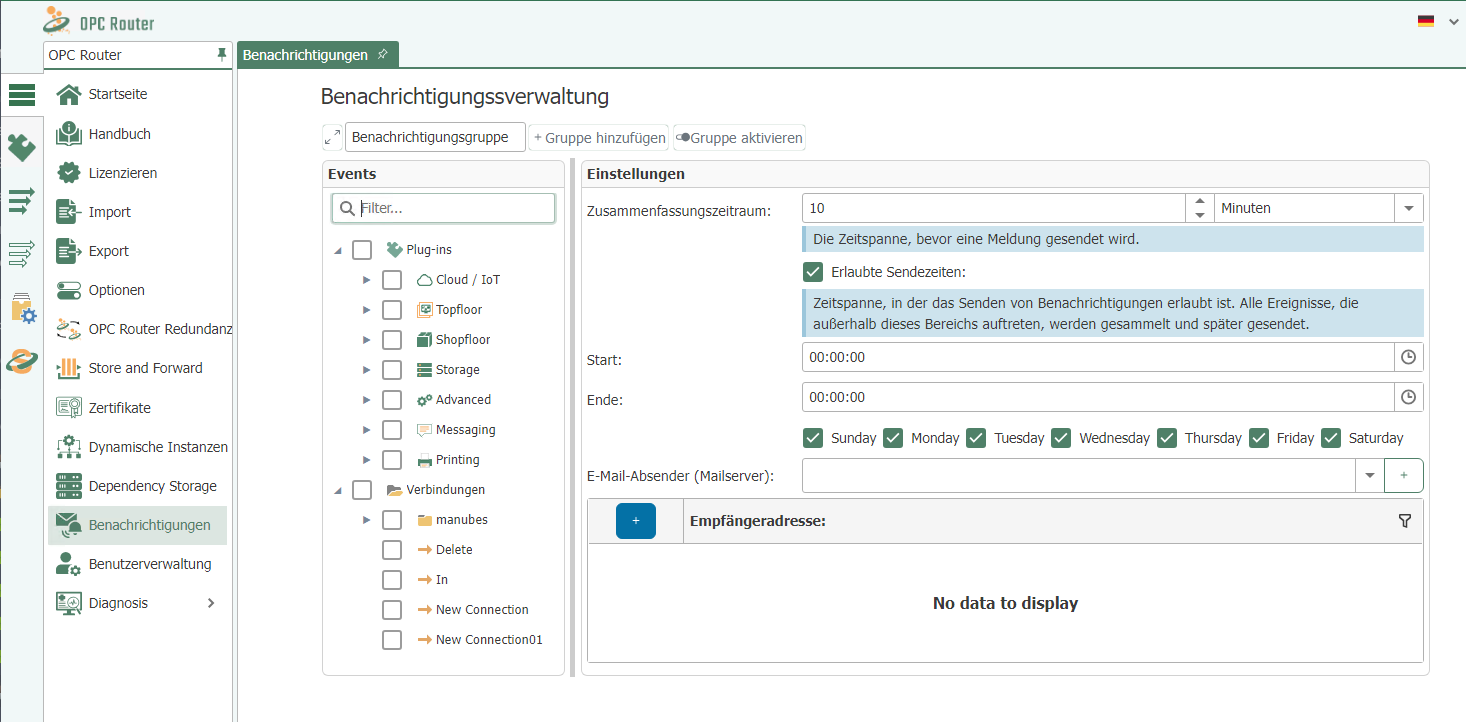Uncheck the Erlaubte Sendezeiten checkbox

pyautogui.click(x=813, y=272)
